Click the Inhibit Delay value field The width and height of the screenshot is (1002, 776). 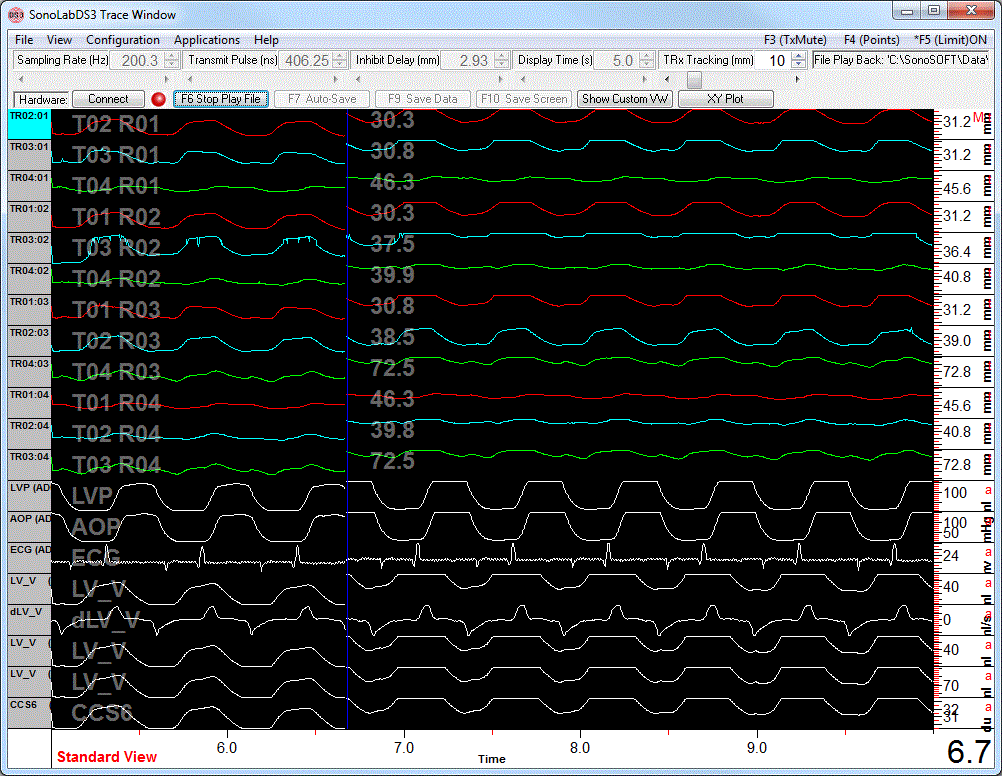point(468,61)
